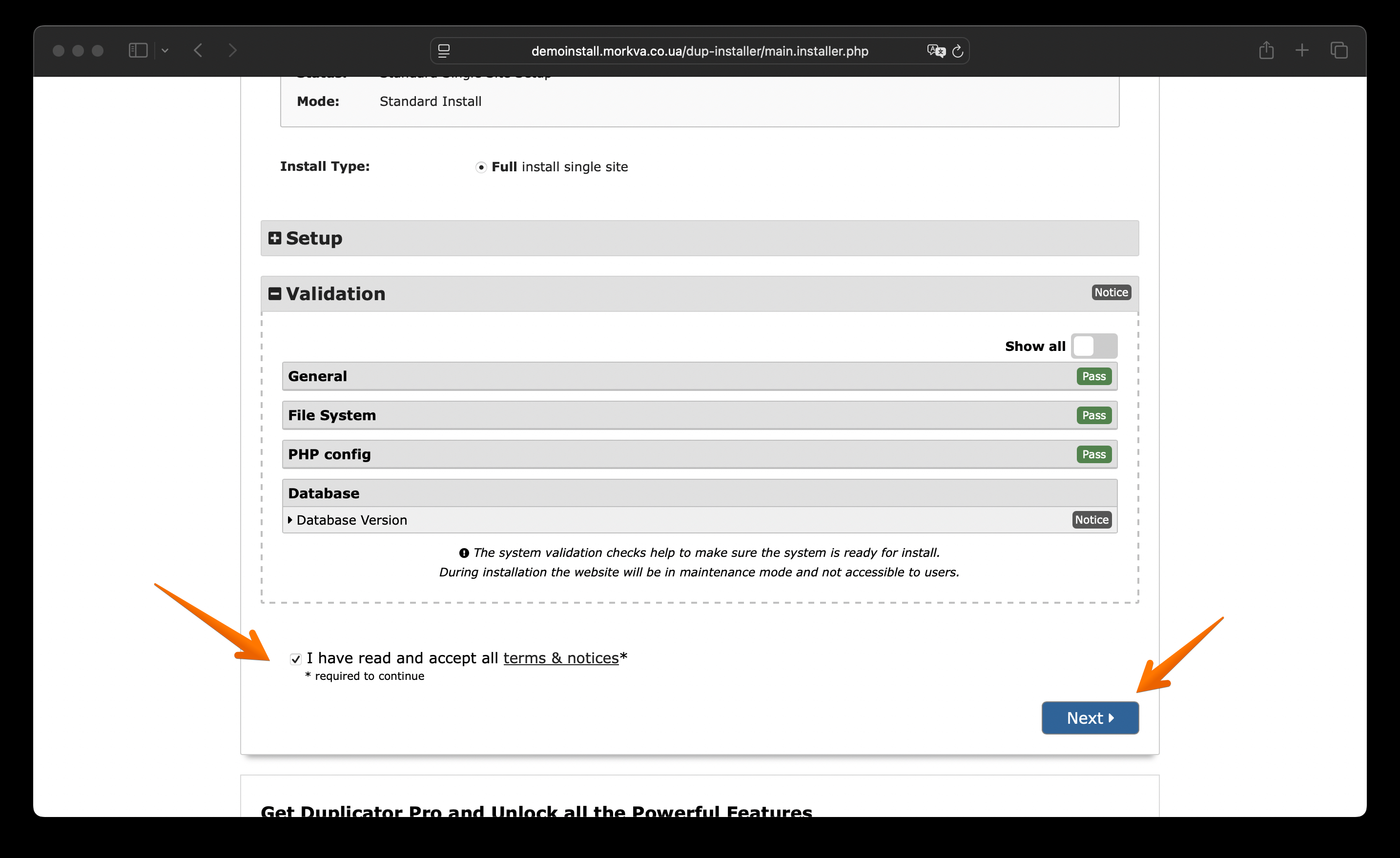Open the page settings icon in address bar
Viewport: 1400px width, 858px height.
click(x=444, y=51)
